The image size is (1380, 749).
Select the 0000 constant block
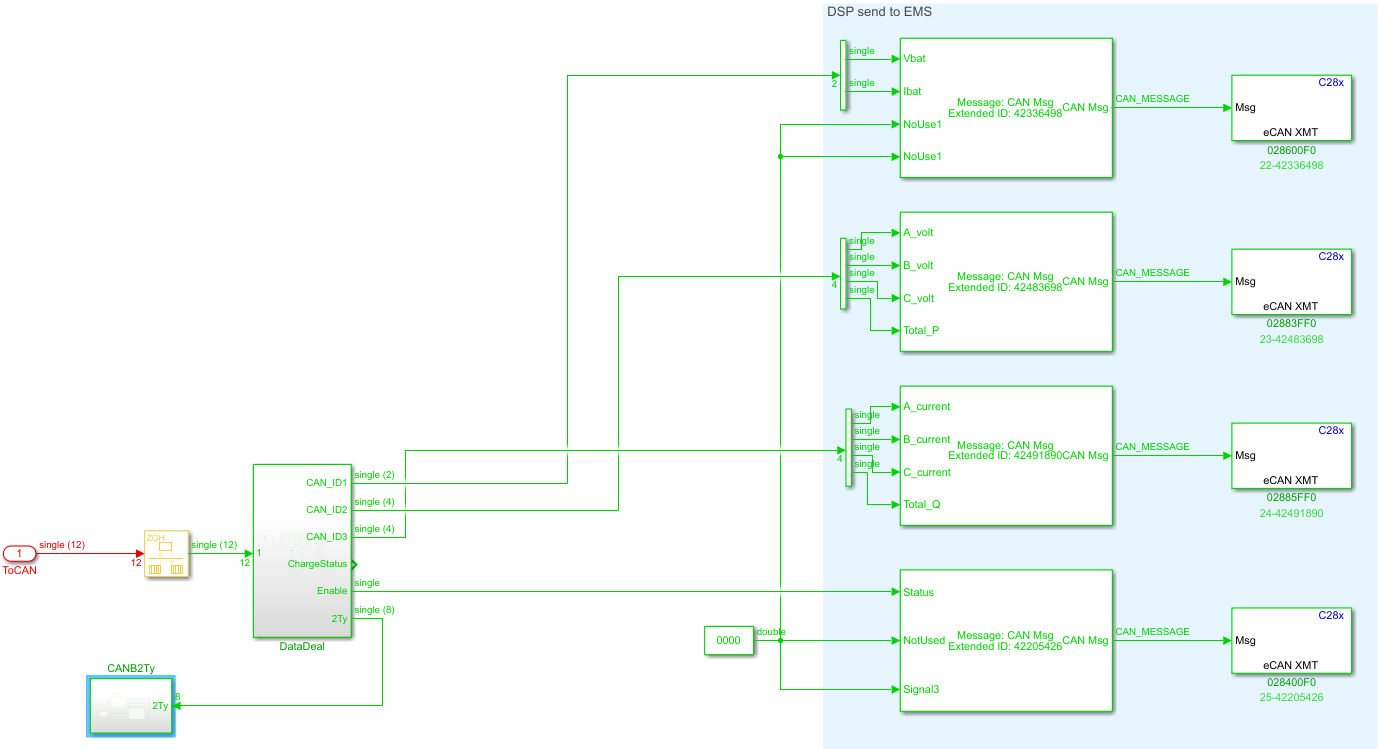tap(729, 641)
